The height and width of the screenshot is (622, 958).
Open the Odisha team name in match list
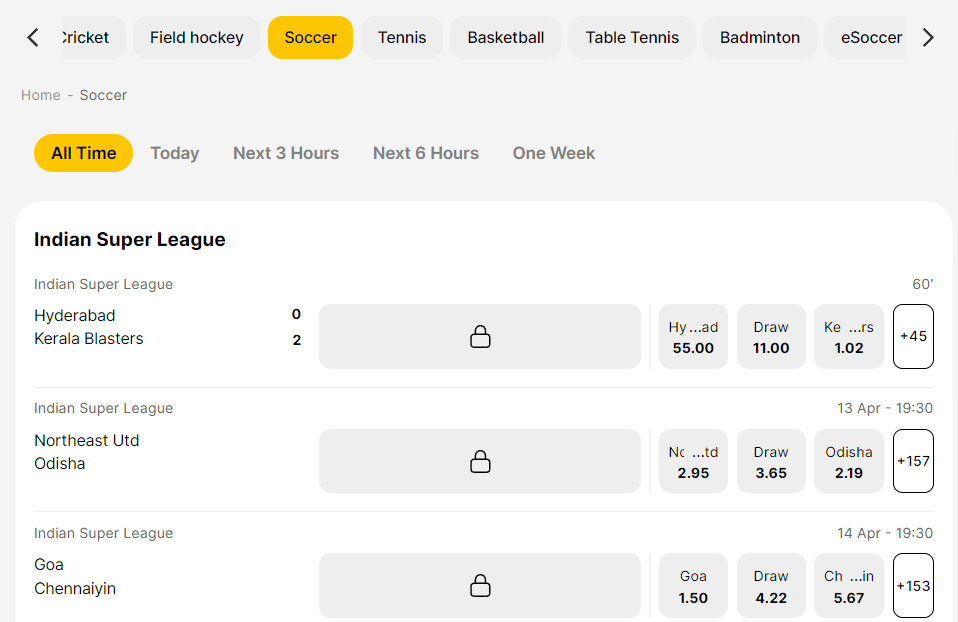pyautogui.click(x=59, y=464)
